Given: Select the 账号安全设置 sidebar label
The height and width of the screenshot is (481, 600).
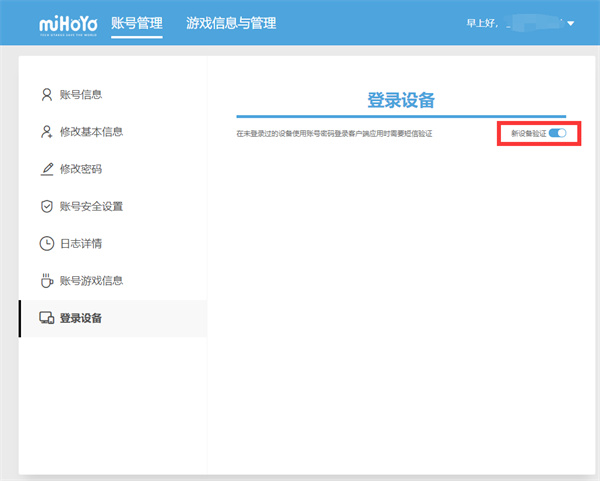Looking at the screenshot, I should point(91,206).
